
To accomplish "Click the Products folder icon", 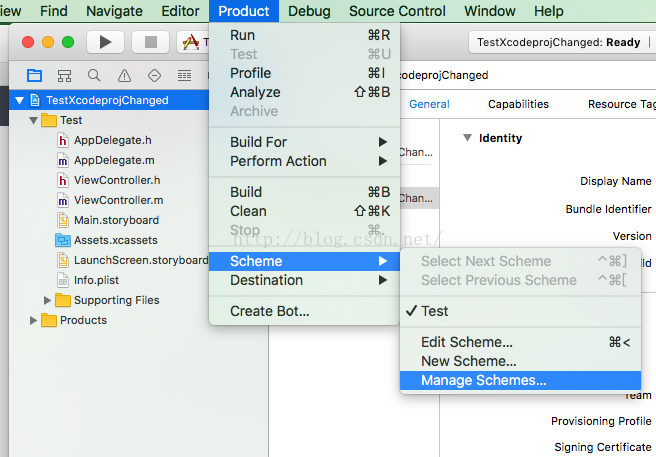I will pyautogui.click(x=49, y=320).
